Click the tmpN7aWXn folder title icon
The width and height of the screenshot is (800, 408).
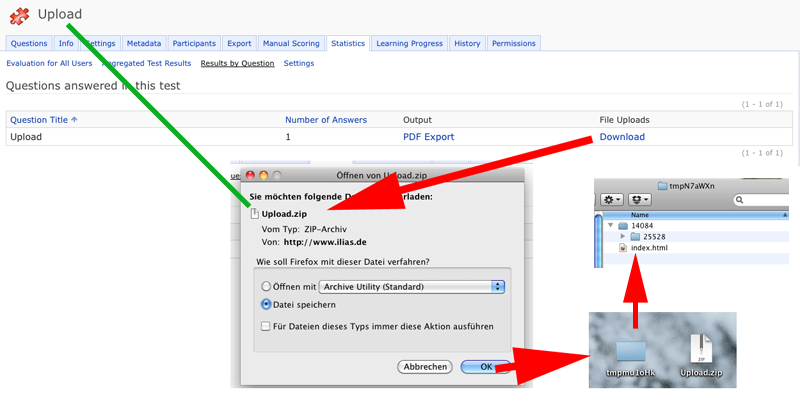coord(662,186)
